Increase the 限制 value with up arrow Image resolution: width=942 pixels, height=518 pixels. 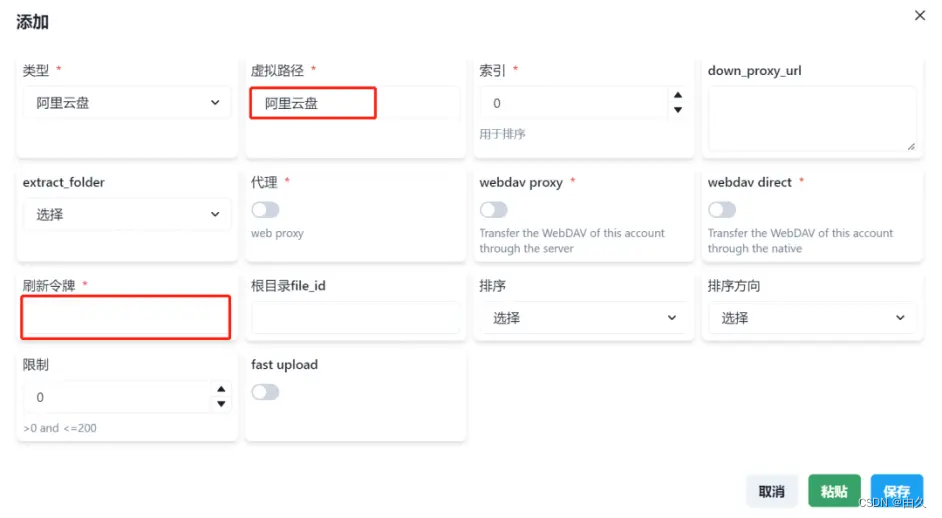221,390
